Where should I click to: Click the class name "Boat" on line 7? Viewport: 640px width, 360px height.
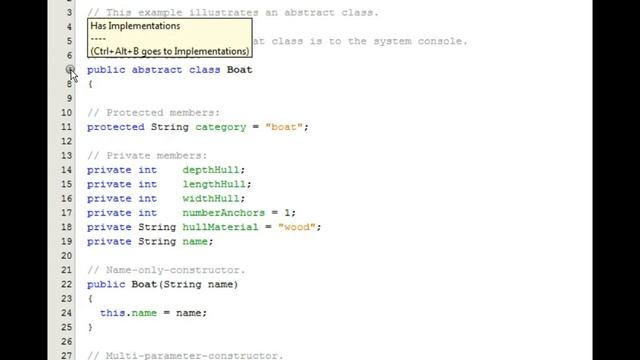(240, 70)
